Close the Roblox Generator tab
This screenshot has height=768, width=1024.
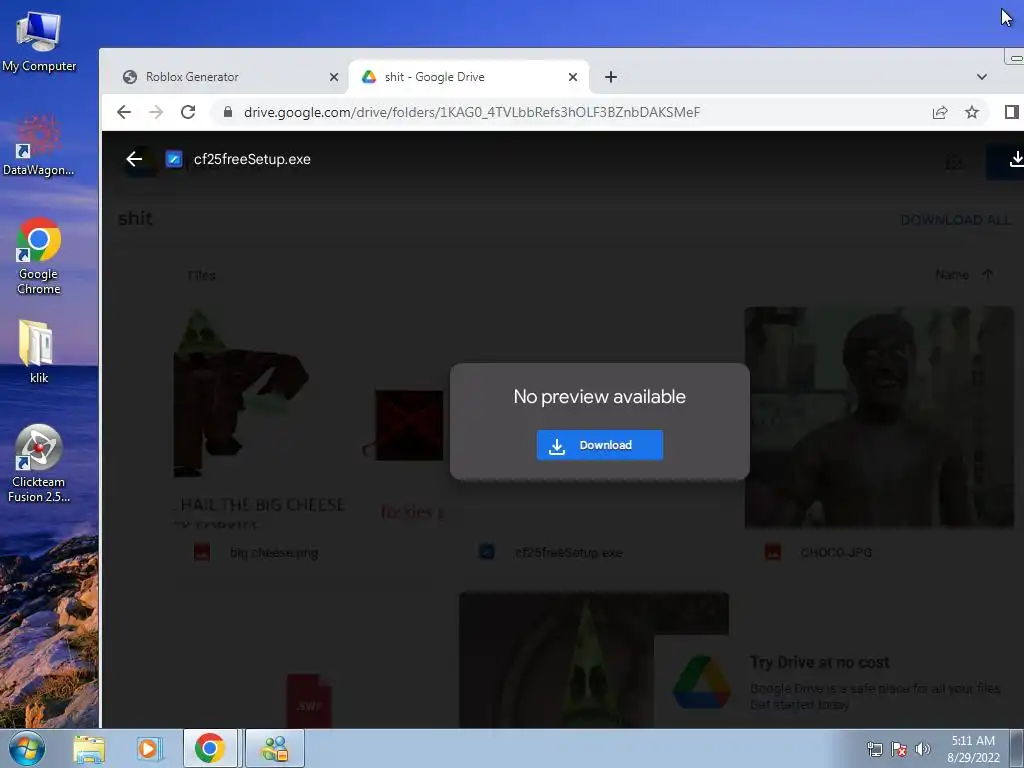pyautogui.click(x=334, y=77)
